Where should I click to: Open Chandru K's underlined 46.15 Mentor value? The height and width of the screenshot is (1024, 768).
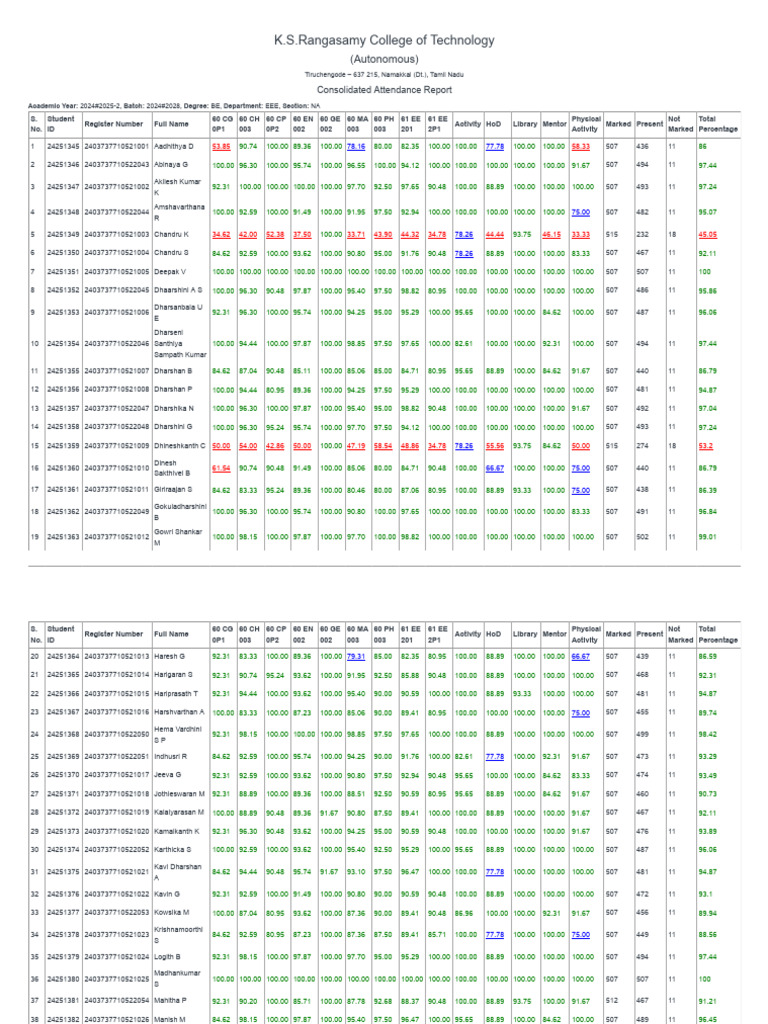coord(552,234)
